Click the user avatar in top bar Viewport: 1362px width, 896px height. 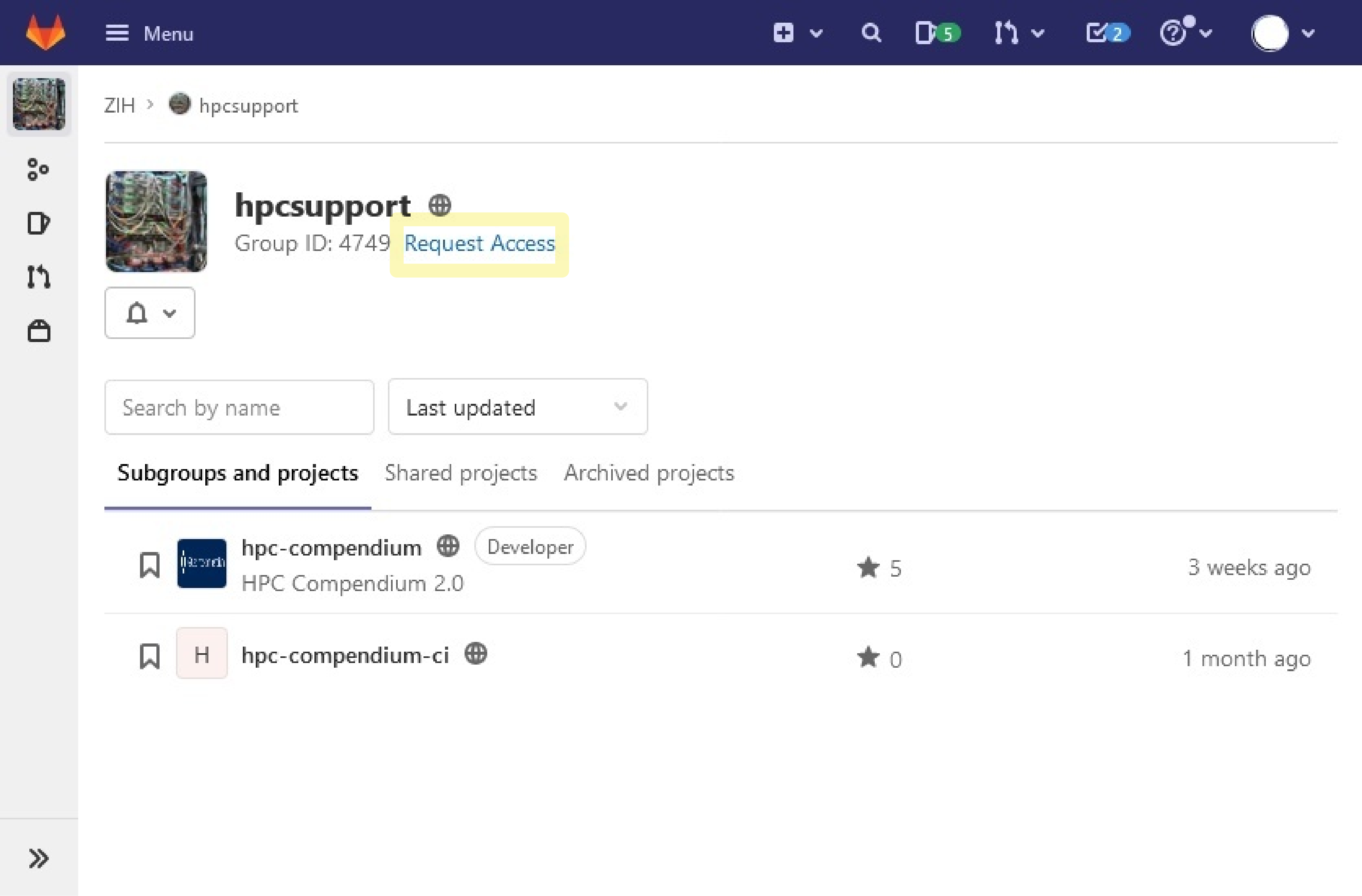click(x=1270, y=33)
